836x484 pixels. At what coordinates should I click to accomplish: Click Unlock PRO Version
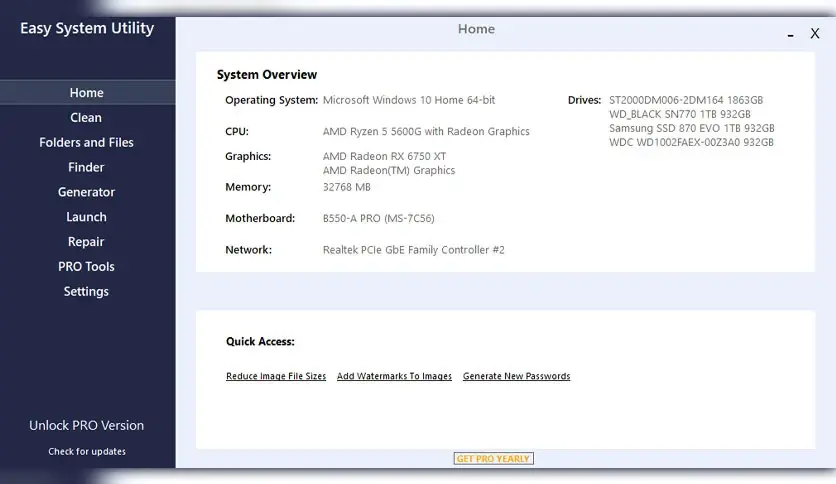(x=86, y=425)
